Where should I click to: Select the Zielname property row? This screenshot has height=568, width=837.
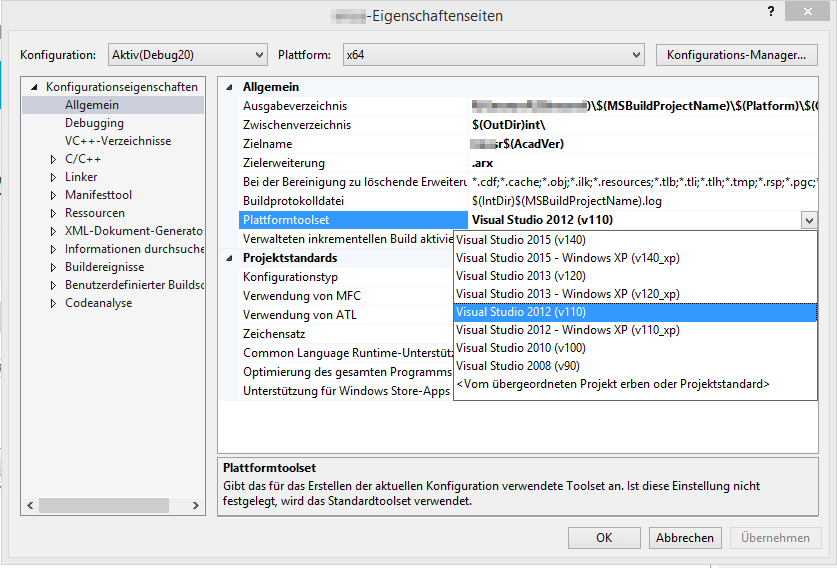click(353, 144)
